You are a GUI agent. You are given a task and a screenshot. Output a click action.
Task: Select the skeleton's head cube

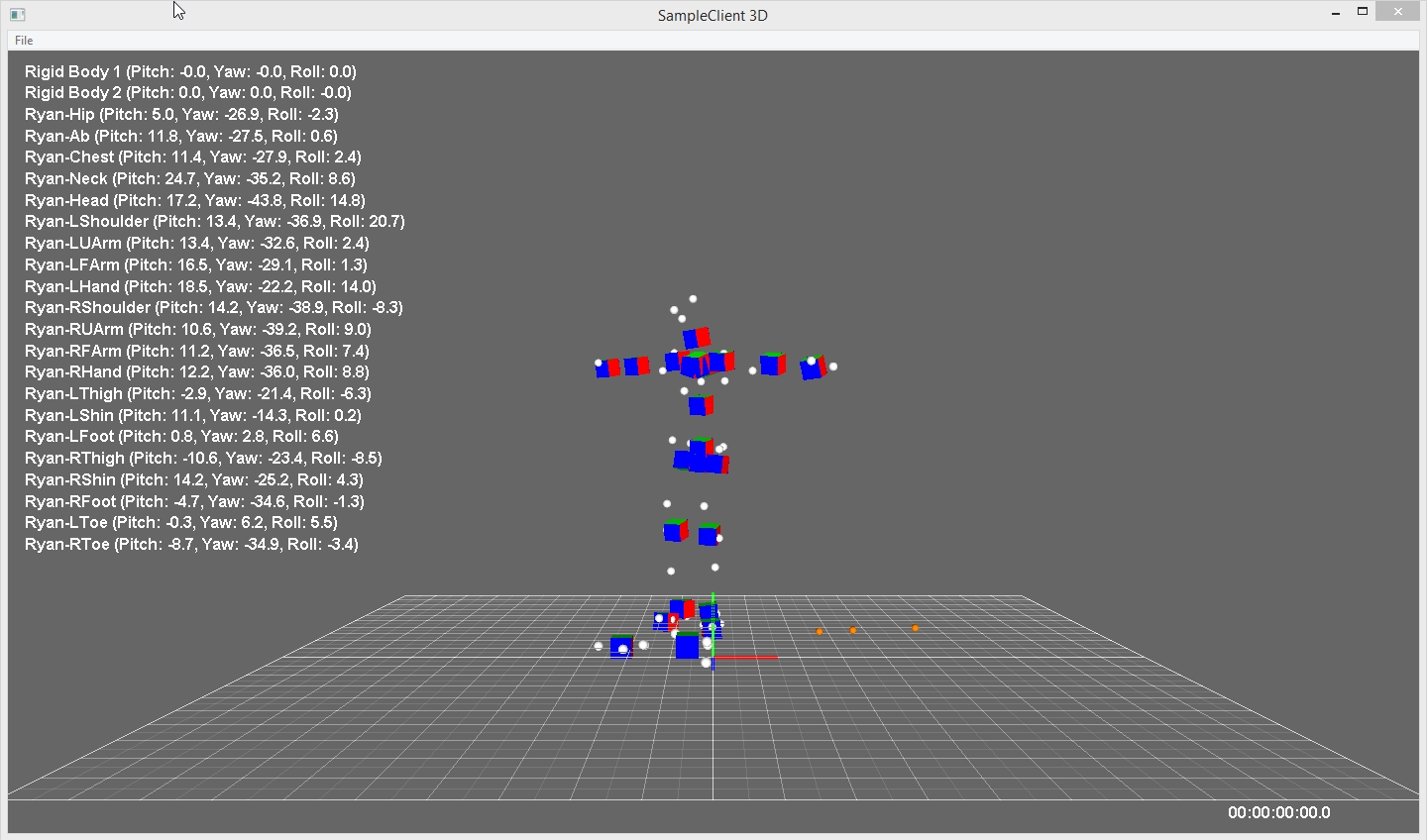tap(696, 338)
